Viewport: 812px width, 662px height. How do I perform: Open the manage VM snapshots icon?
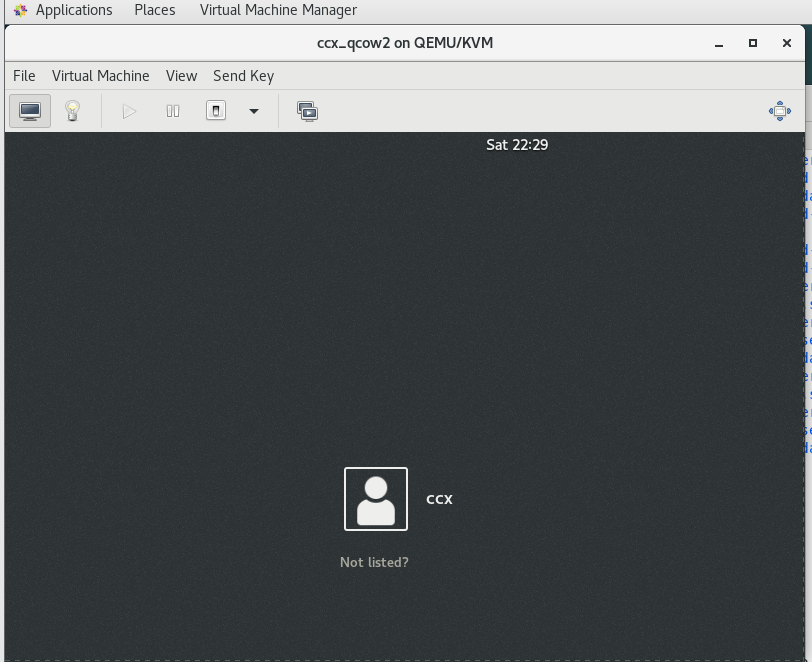pos(308,111)
